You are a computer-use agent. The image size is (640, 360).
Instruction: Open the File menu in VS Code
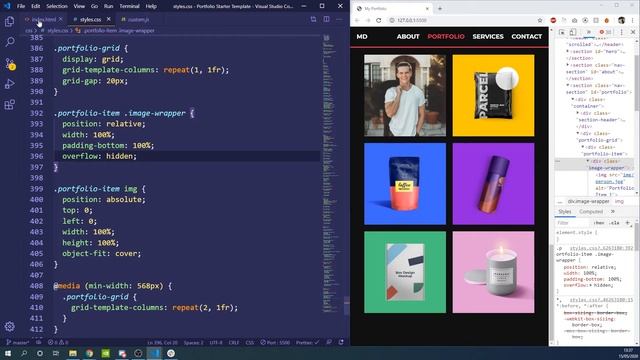[21, 6]
